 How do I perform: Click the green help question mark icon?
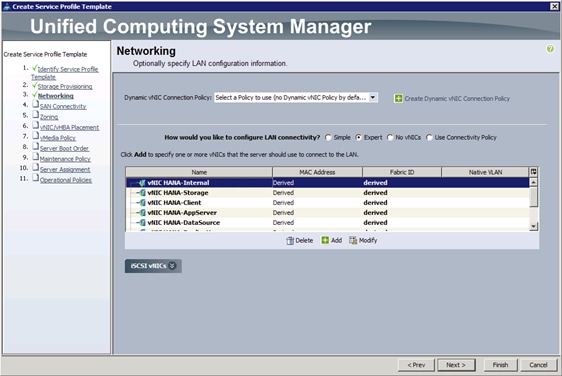(550, 49)
